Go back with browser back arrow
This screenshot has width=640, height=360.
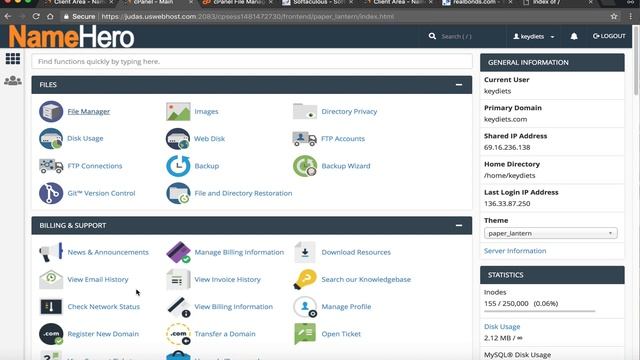click(x=8, y=17)
